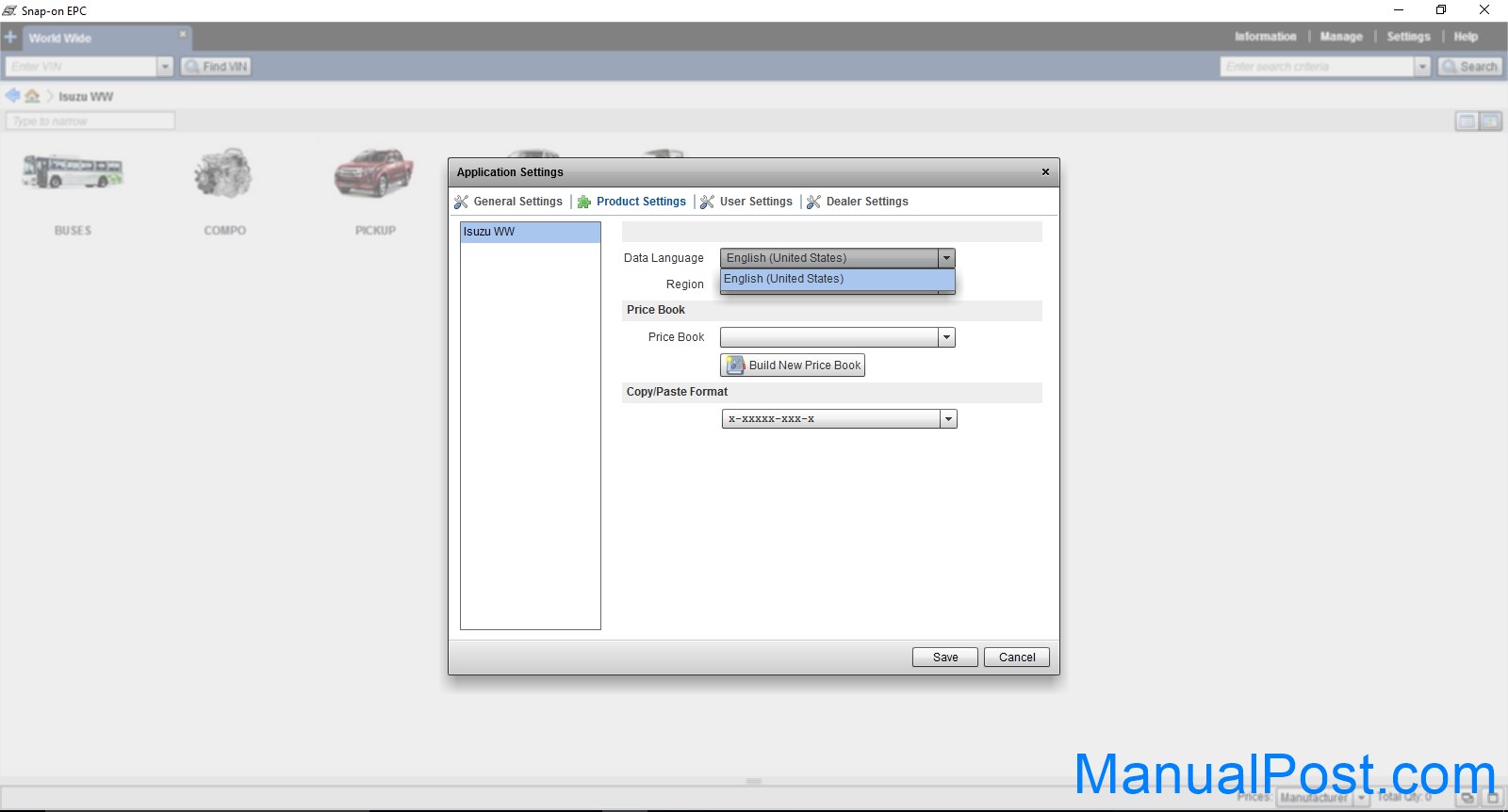Click the Build New Price Book icon

[x=736, y=365]
